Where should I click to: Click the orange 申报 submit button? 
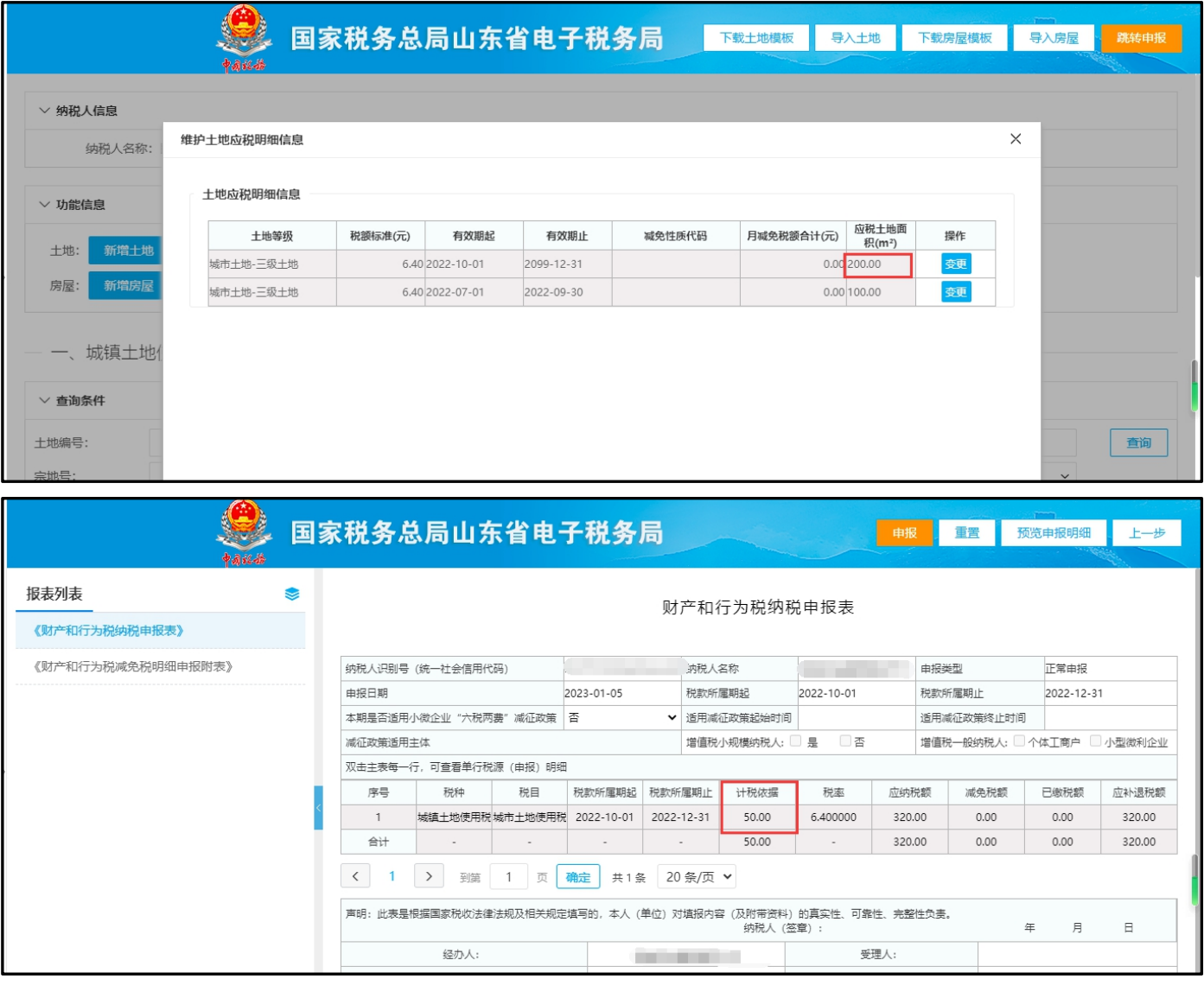[x=904, y=533]
